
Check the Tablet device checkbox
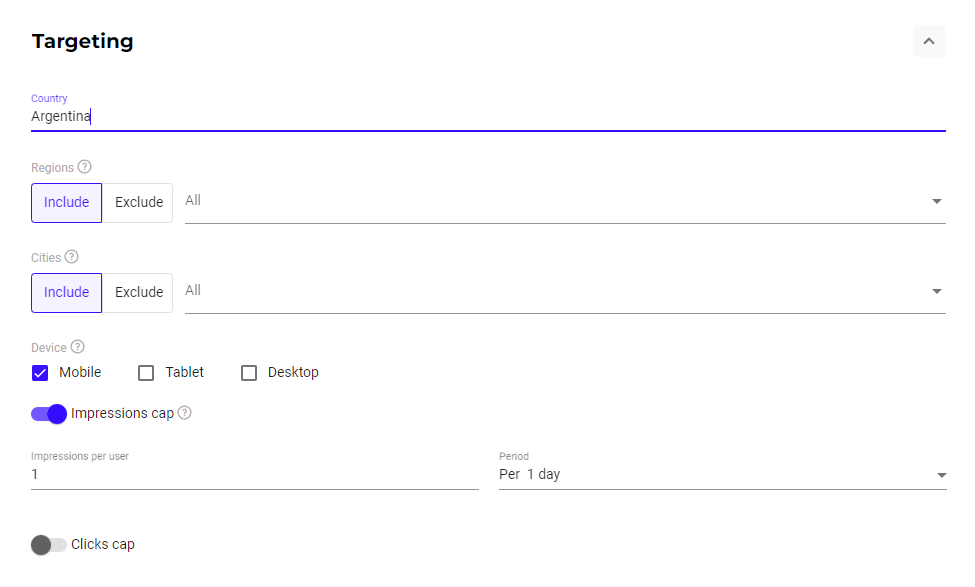(x=145, y=372)
